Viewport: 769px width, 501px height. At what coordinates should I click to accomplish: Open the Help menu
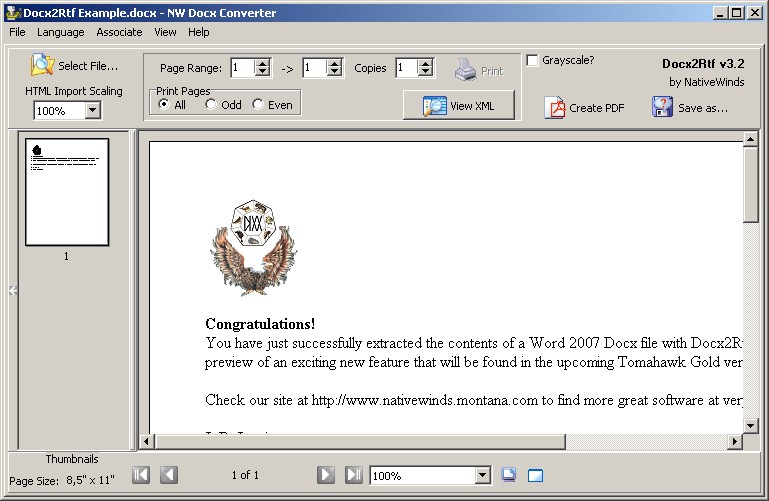(198, 32)
